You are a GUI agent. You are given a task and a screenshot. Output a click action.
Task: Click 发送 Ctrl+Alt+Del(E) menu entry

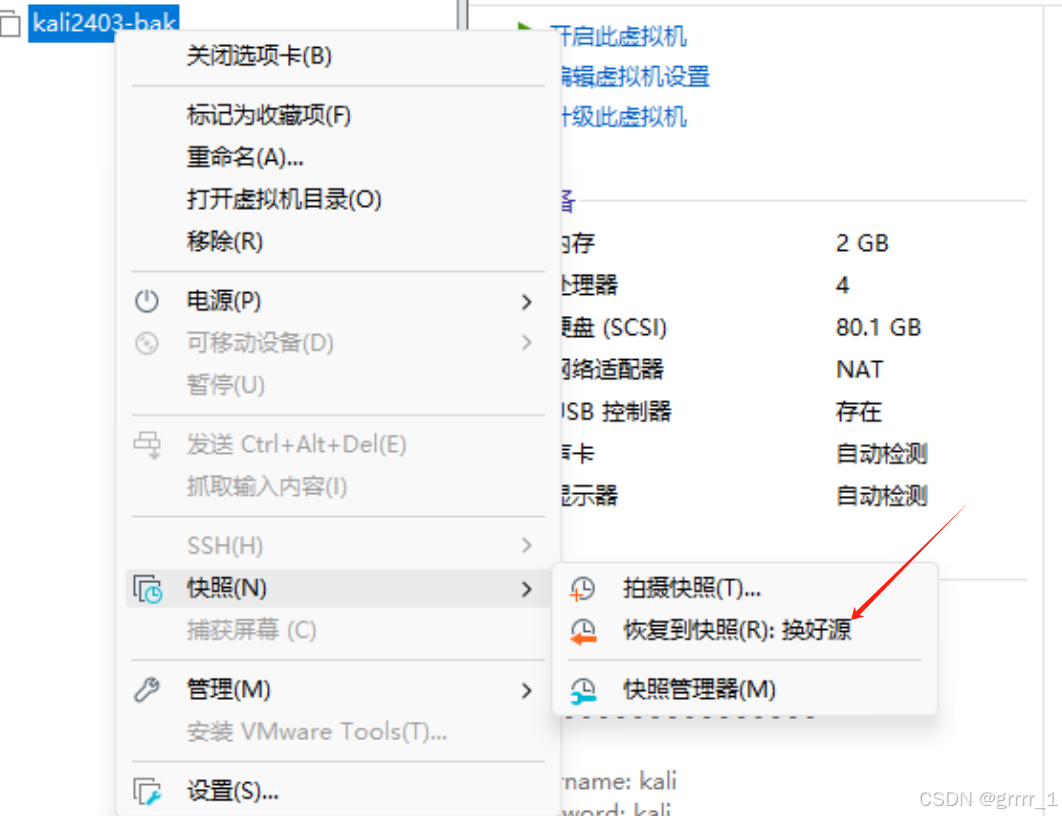338,445
